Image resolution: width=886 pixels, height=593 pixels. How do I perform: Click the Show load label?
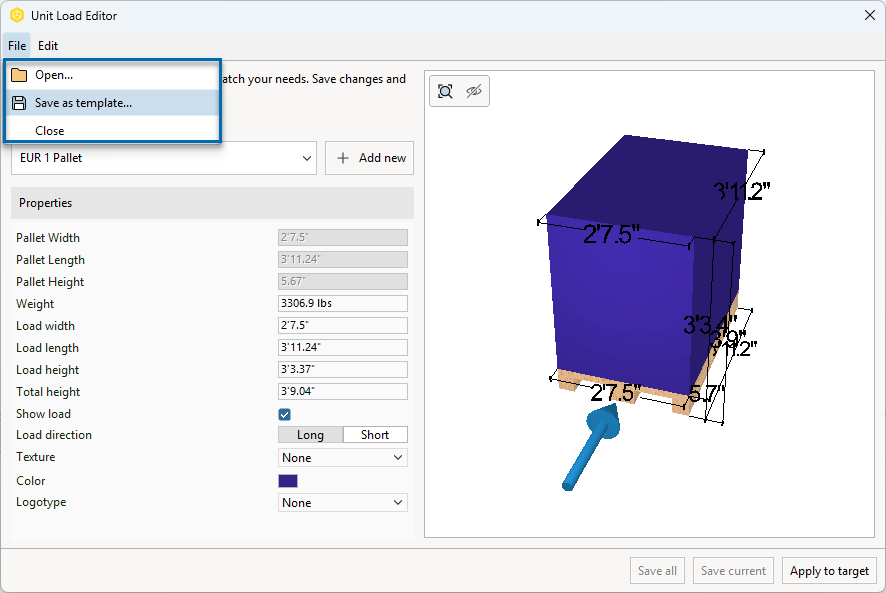coord(44,414)
